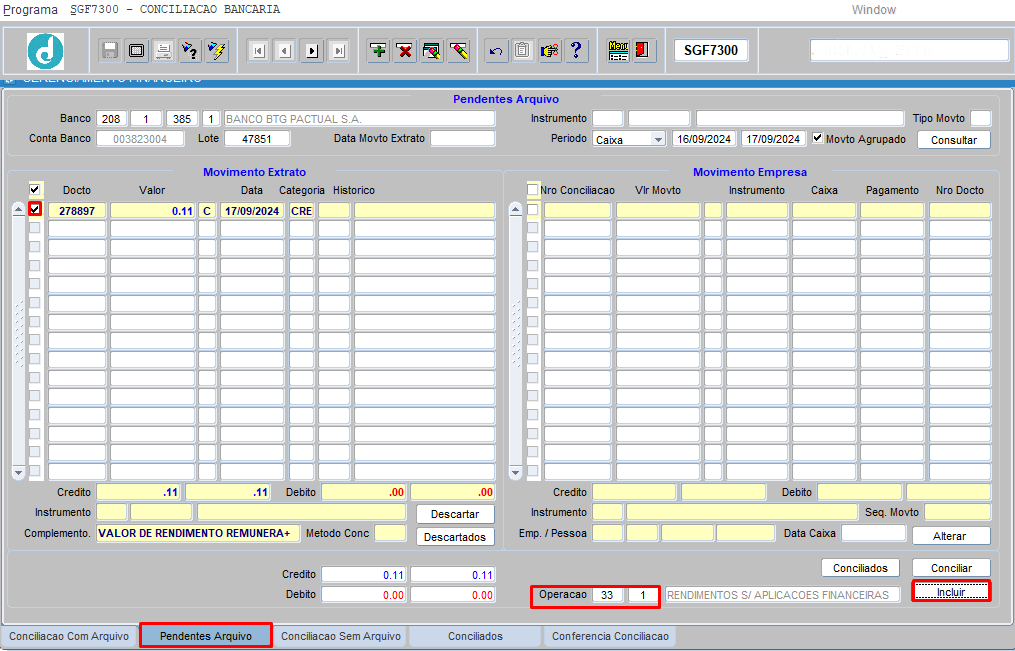Click the red door exit icon

[x=643, y=50]
